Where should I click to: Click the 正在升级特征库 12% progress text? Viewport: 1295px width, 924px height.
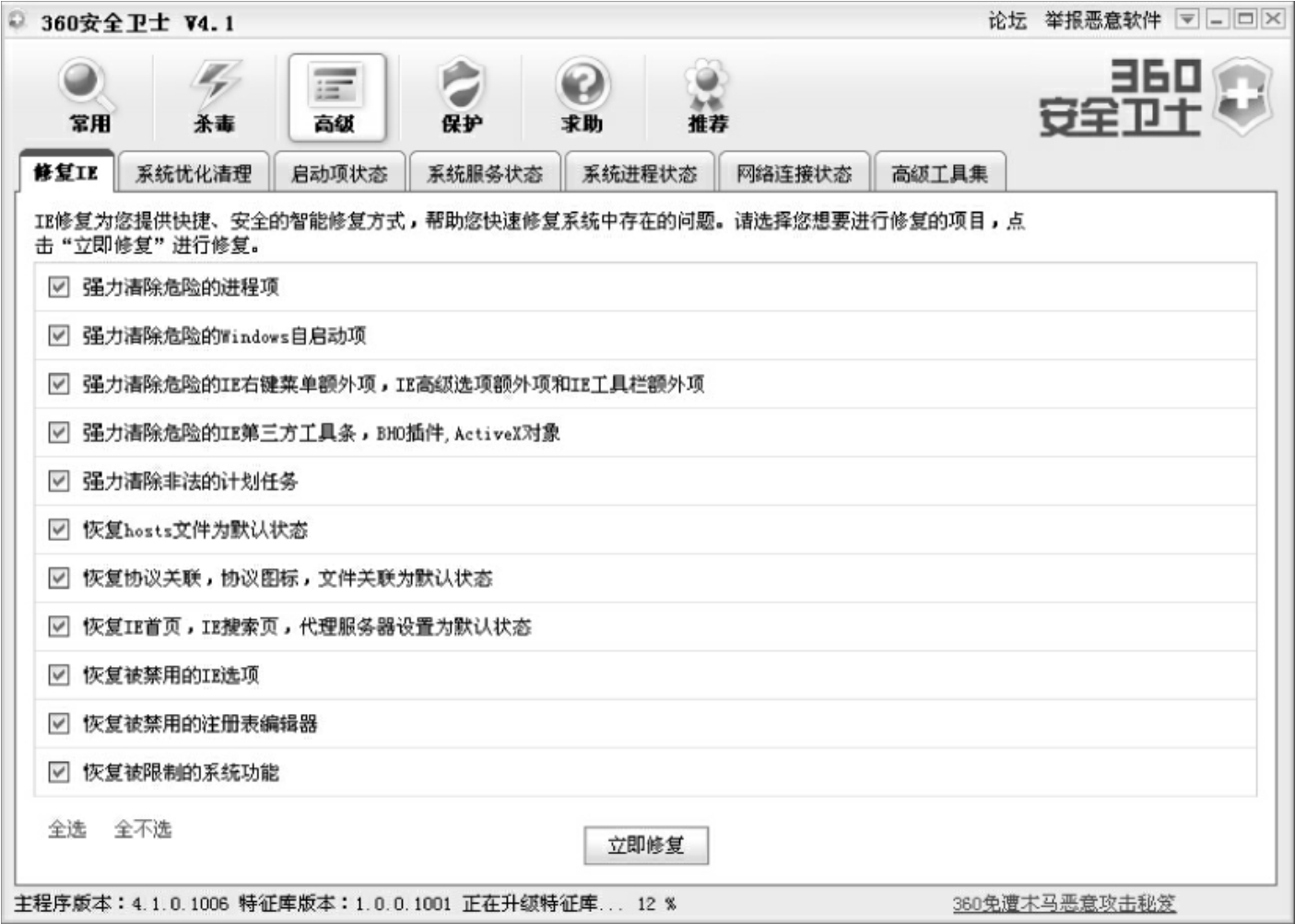coord(570,903)
